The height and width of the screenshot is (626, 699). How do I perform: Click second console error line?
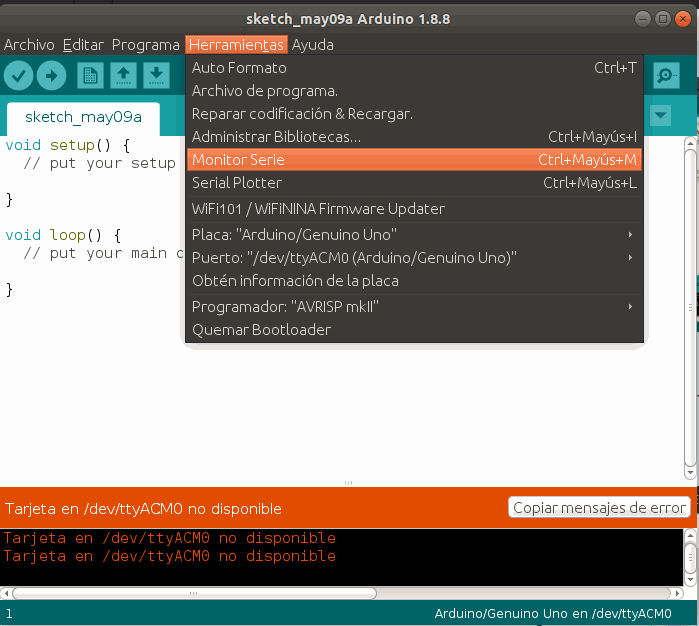(x=169, y=556)
